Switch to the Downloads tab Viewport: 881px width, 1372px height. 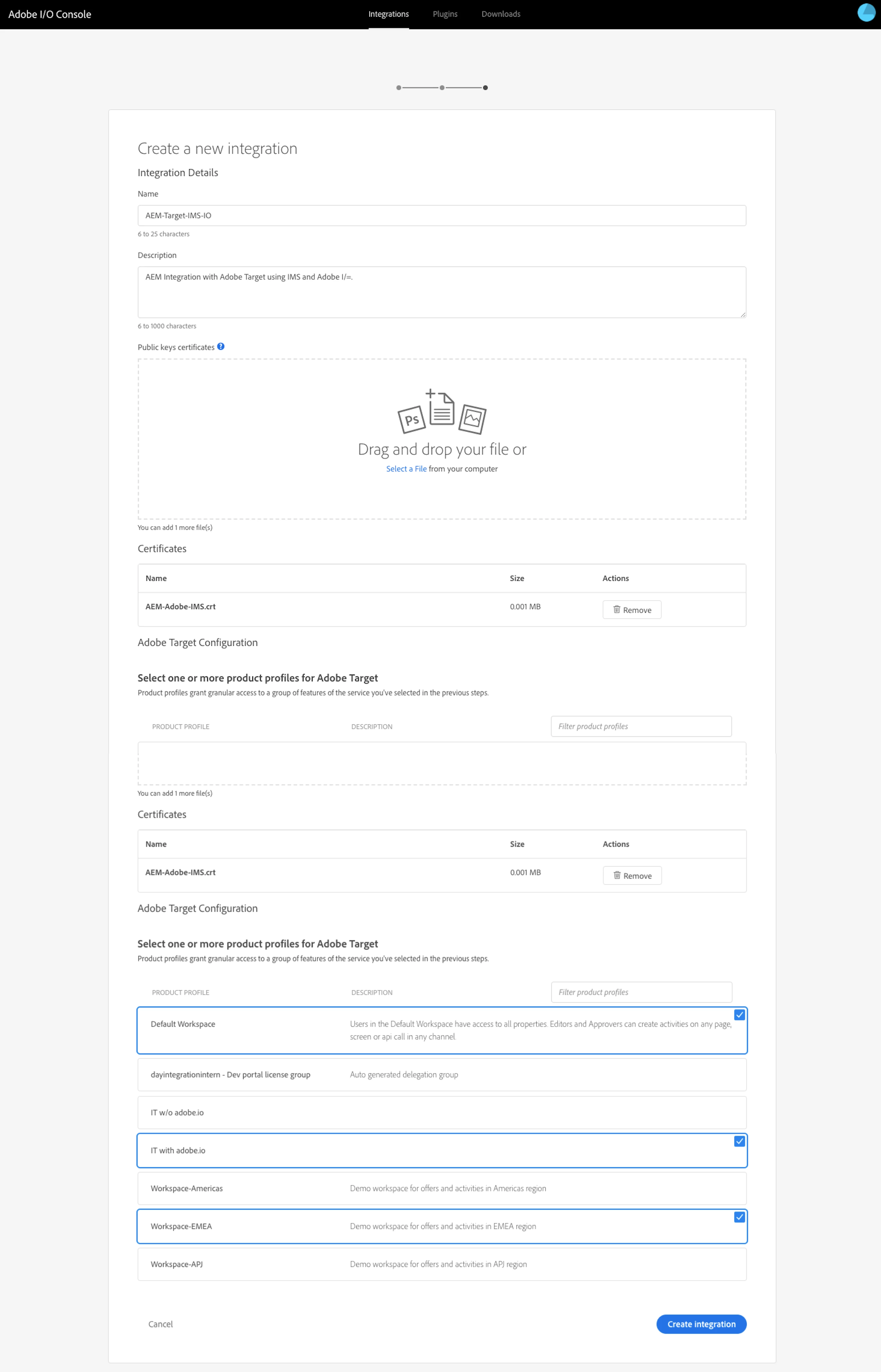[500, 14]
